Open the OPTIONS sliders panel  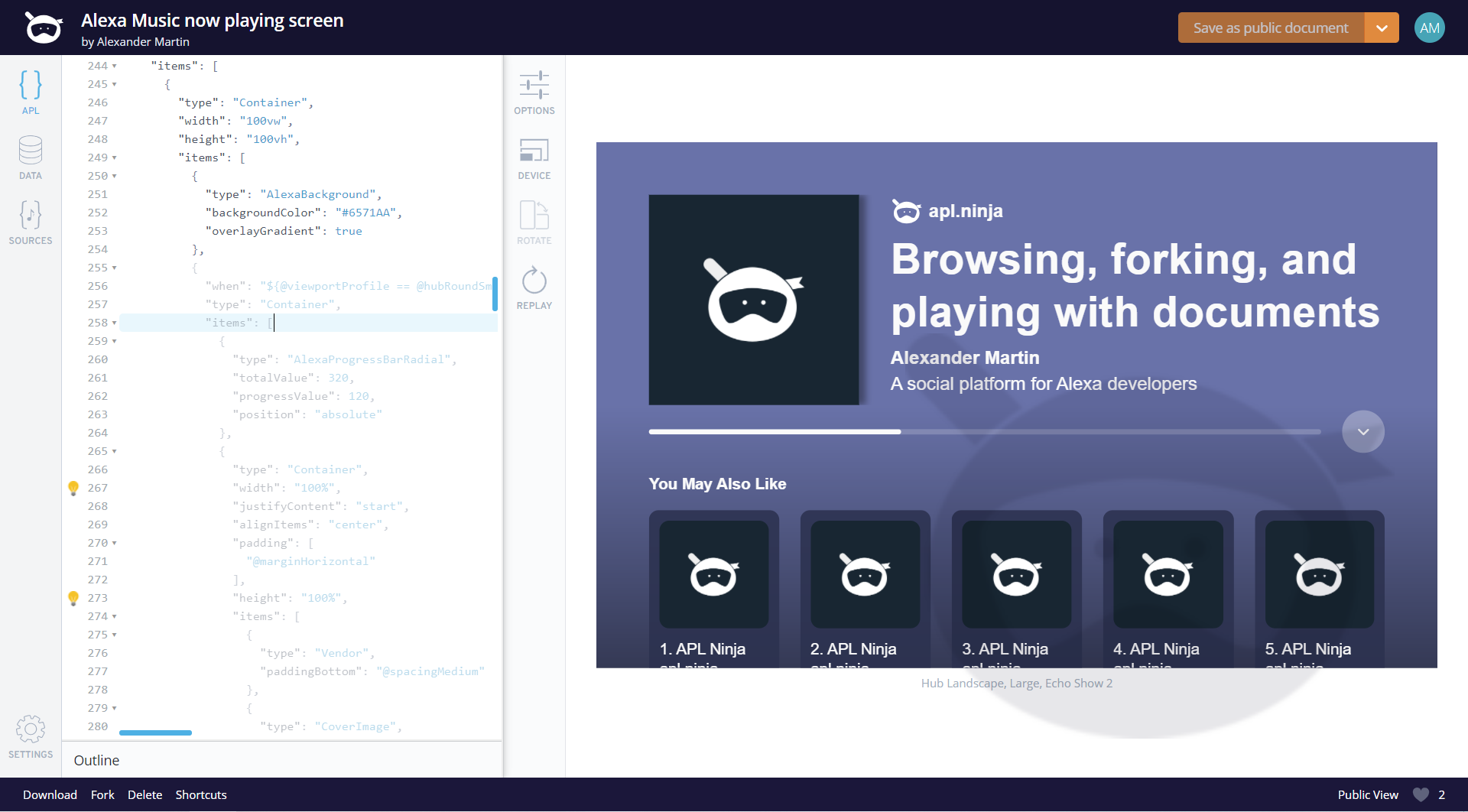pos(534,93)
